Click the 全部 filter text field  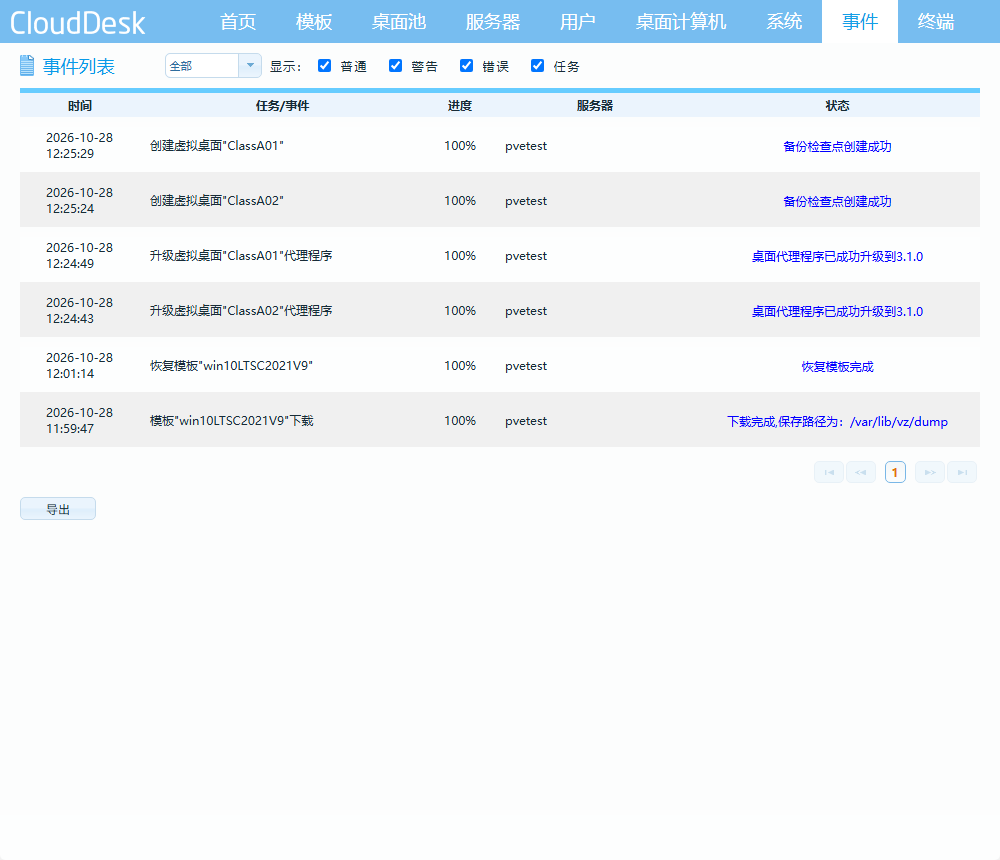click(202, 66)
